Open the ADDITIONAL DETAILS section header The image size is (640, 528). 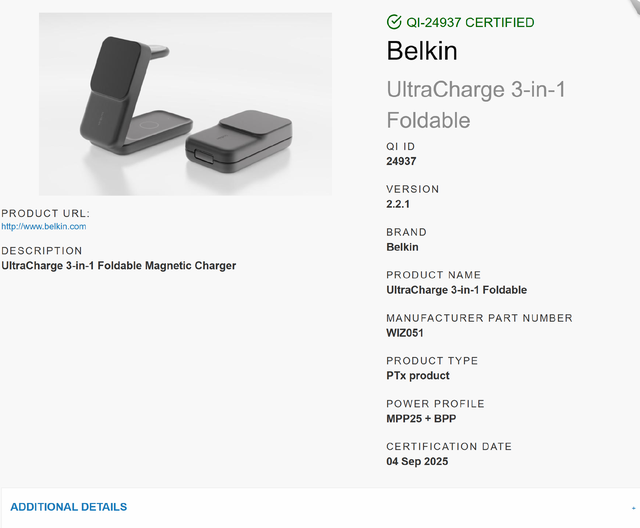coord(69,507)
